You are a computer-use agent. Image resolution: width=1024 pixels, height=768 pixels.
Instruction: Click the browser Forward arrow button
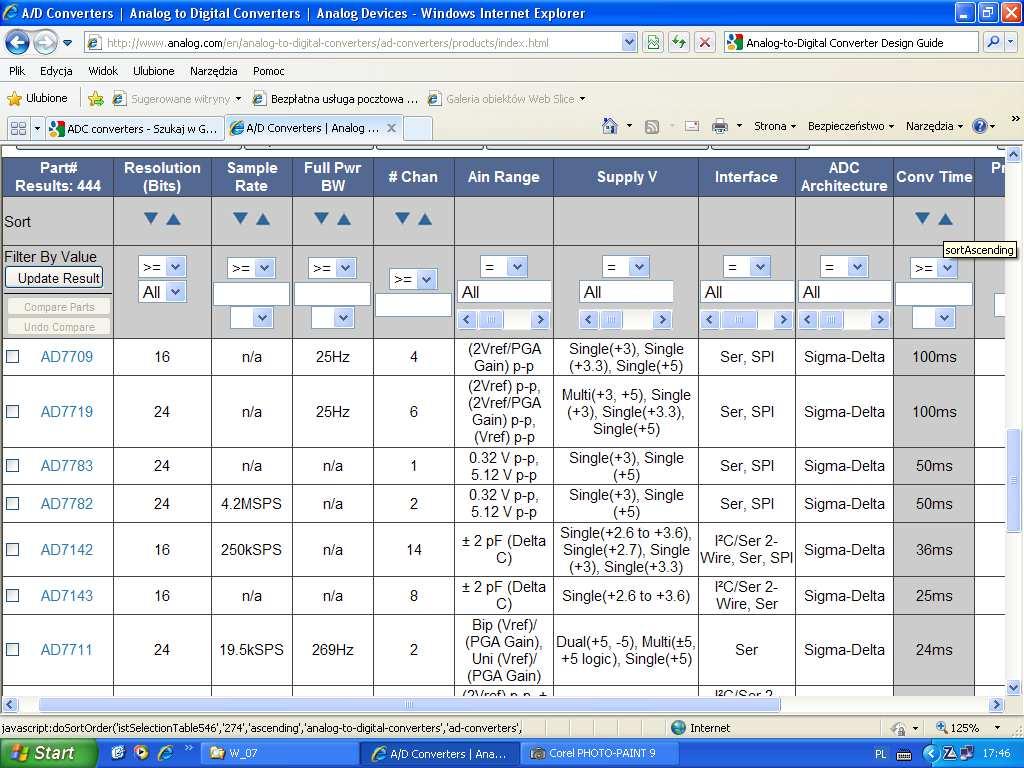(x=45, y=43)
